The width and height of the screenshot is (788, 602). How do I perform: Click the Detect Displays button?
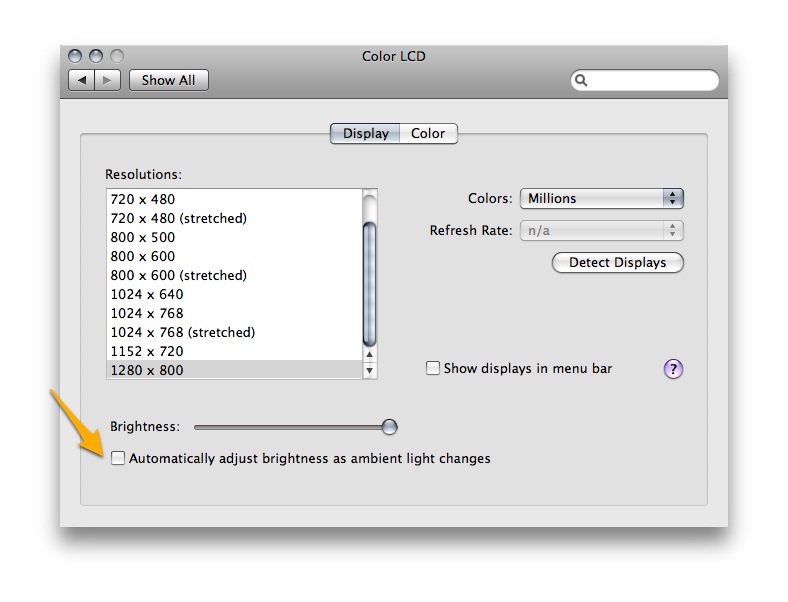(x=618, y=262)
